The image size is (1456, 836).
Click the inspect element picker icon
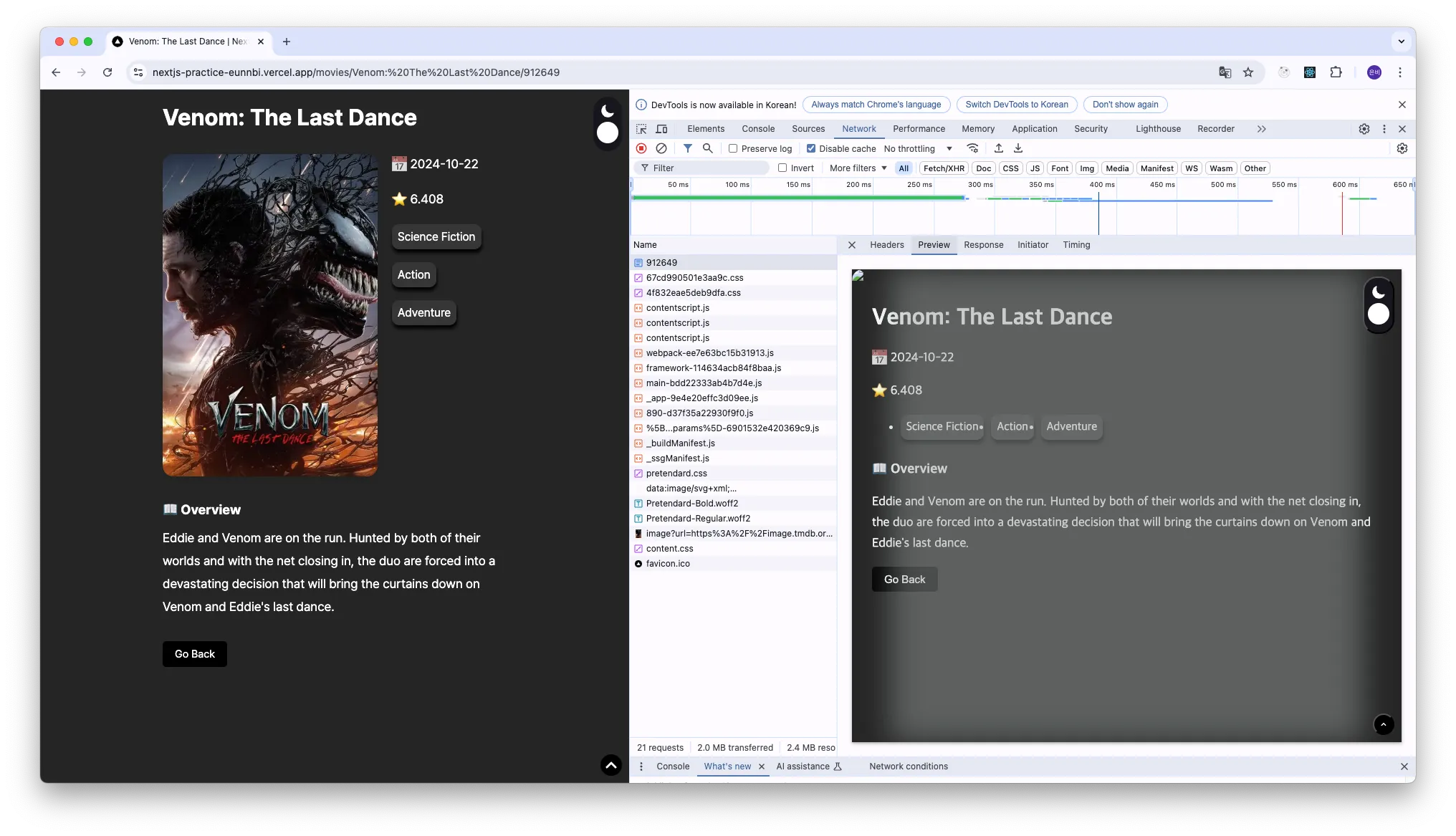pos(641,129)
